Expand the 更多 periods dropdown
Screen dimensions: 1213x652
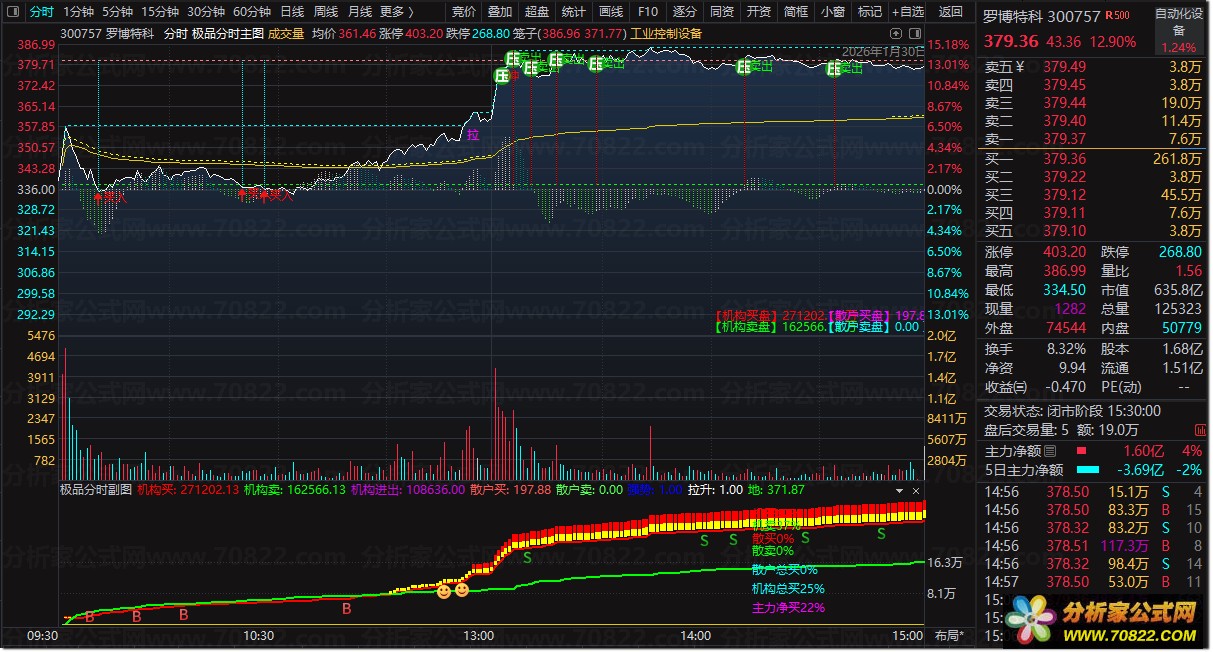[x=397, y=12]
